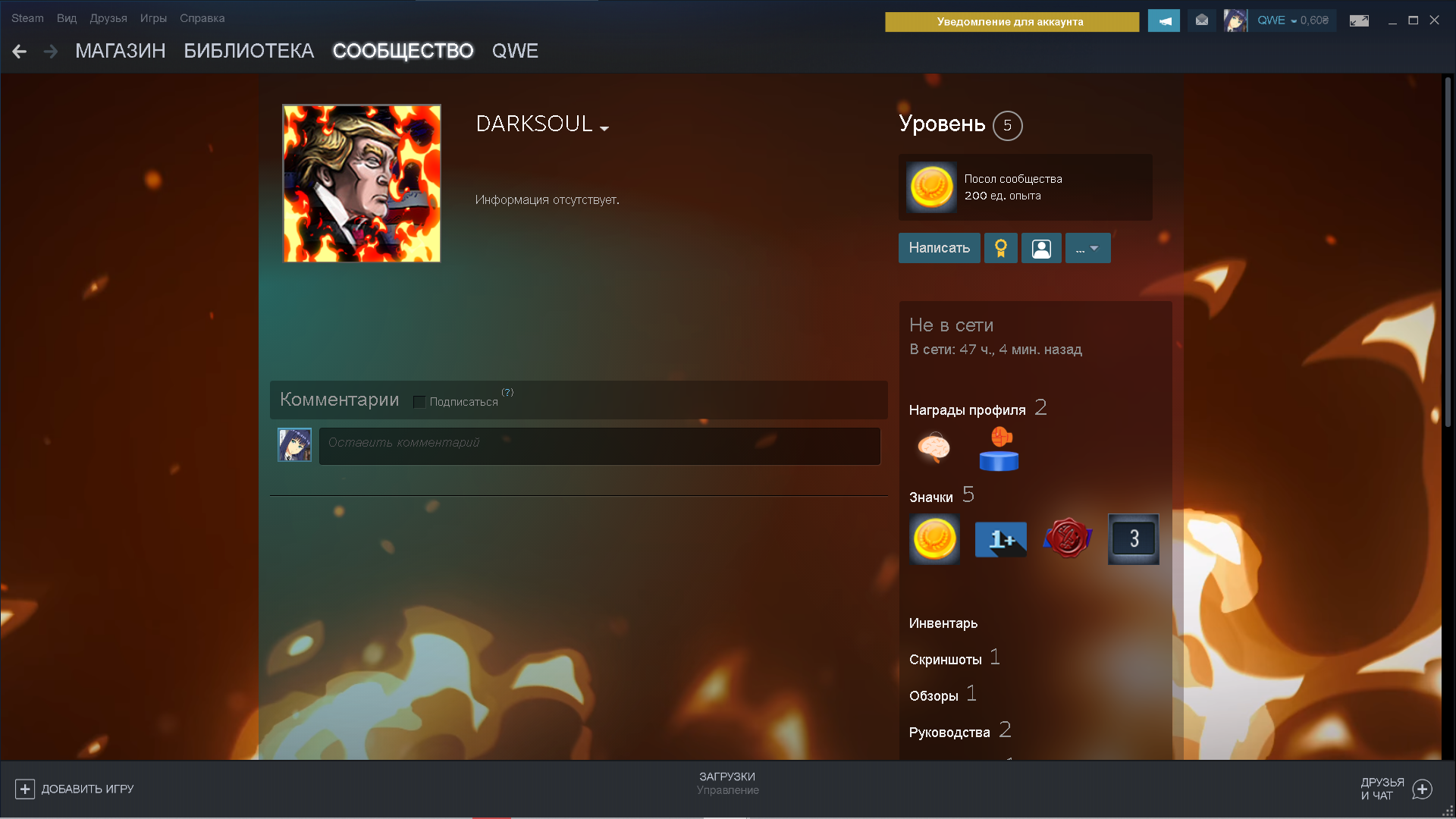Enable the Подписаться checkbox for comments
Viewport: 1456px width, 819px height.
[x=419, y=402]
